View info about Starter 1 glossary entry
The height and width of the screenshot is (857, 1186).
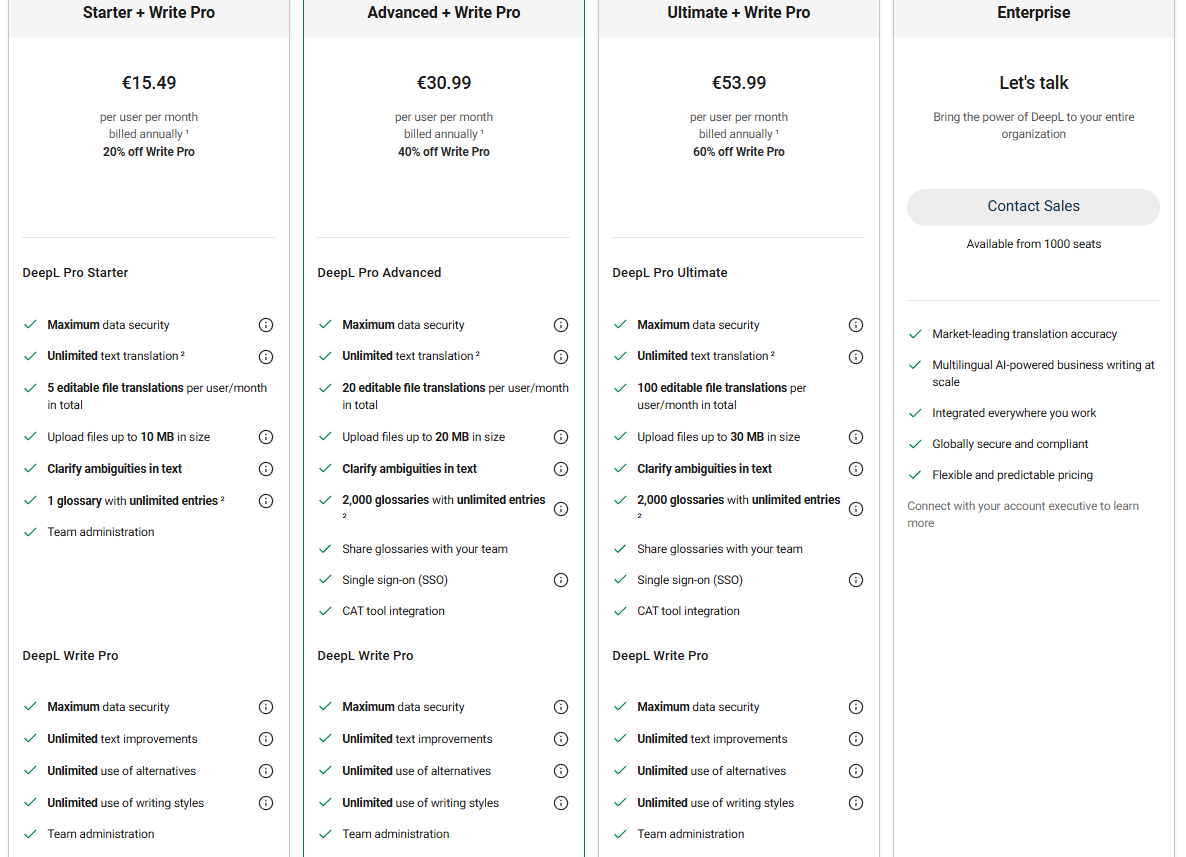coord(265,501)
